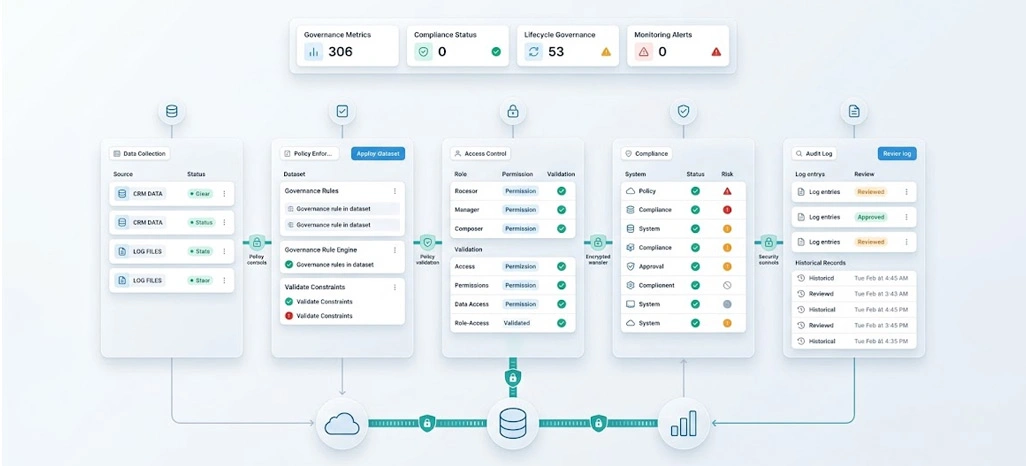The image size is (1026, 466).
Task: Select the Access Control panel header tag
Action: [481, 153]
